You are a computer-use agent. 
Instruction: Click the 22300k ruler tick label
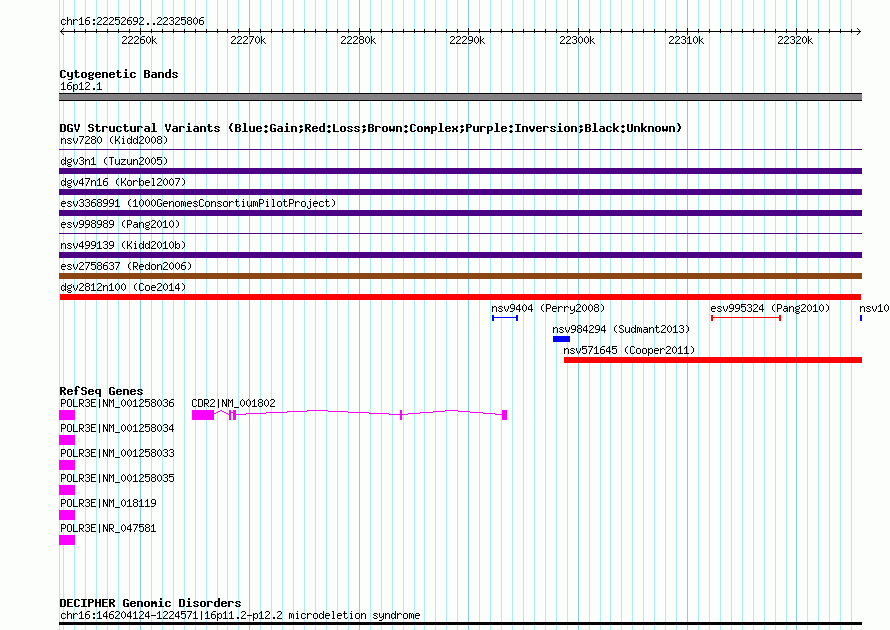577,40
